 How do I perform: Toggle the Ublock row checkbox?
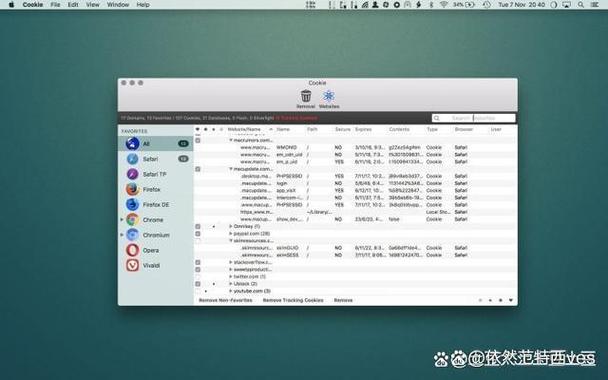[198, 284]
